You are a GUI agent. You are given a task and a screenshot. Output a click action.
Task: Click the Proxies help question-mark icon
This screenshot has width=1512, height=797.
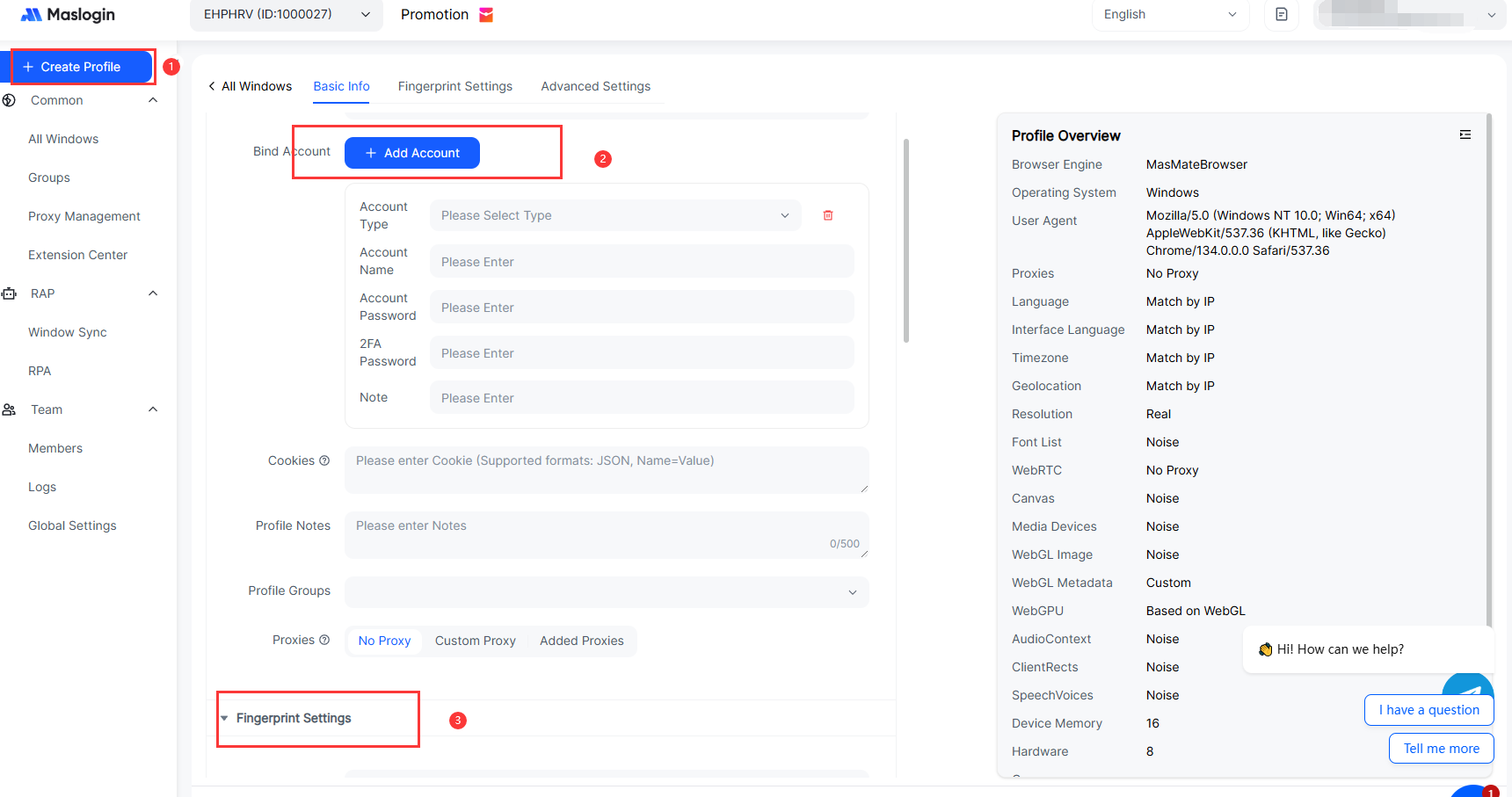click(x=324, y=640)
